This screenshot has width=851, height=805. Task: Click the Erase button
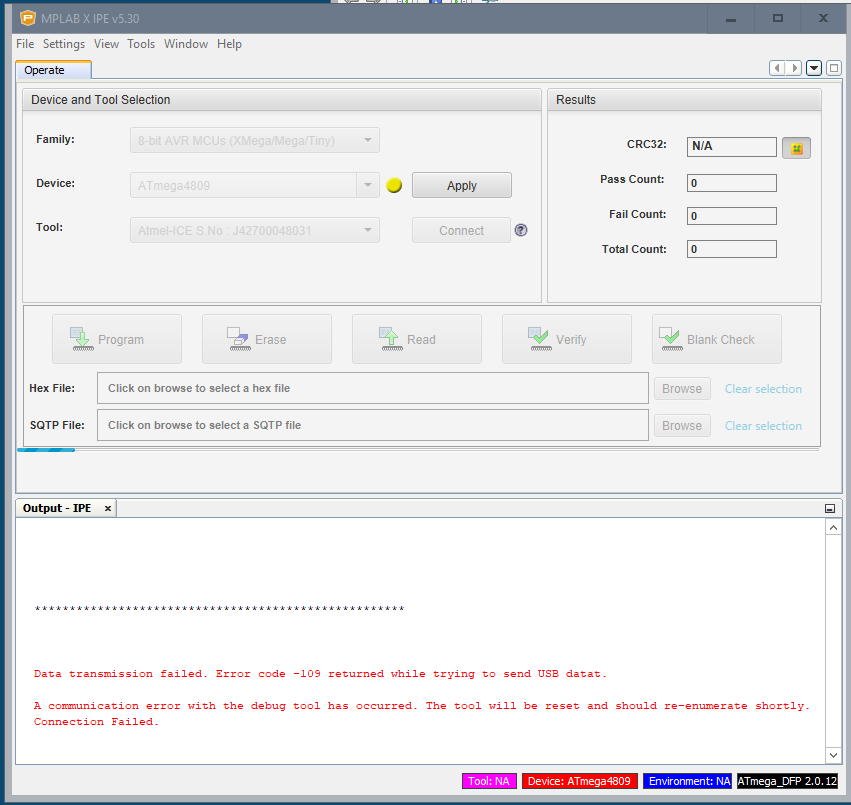click(266, 339)
